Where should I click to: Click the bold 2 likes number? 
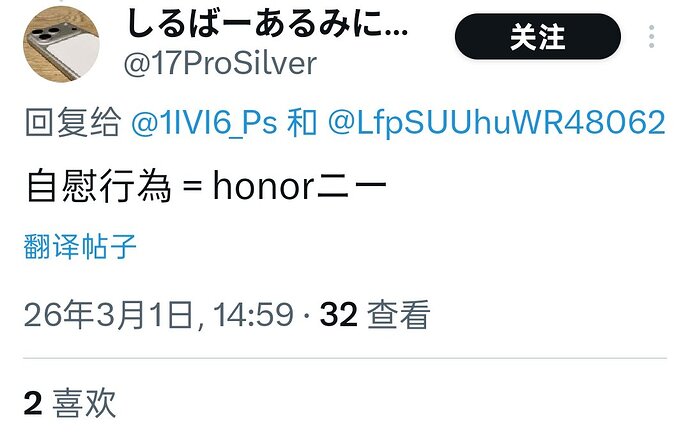(33, 403)
